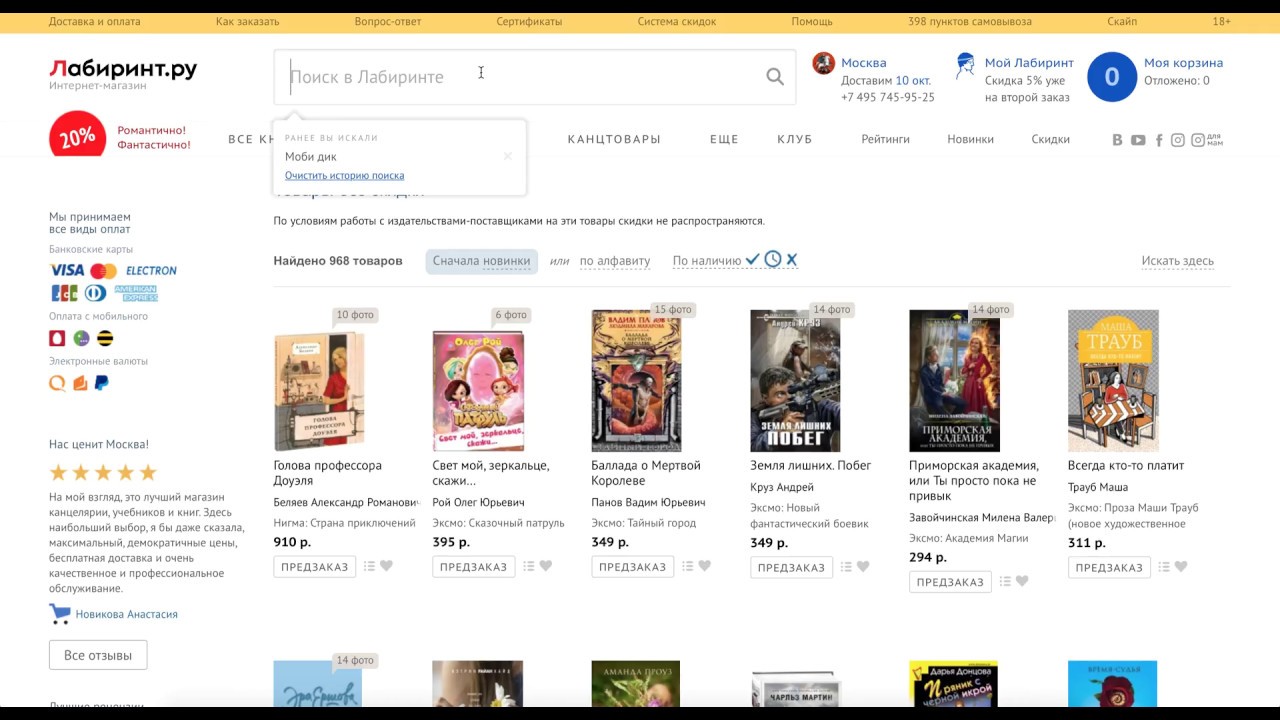1280x720 pixels.
Task: Open 'Сертификаты' in top bar
Action: tap(529, 21)
